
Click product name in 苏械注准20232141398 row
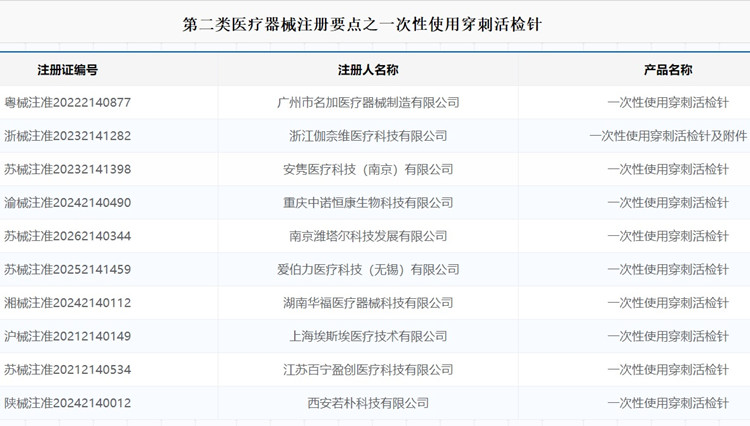(668, 169)
